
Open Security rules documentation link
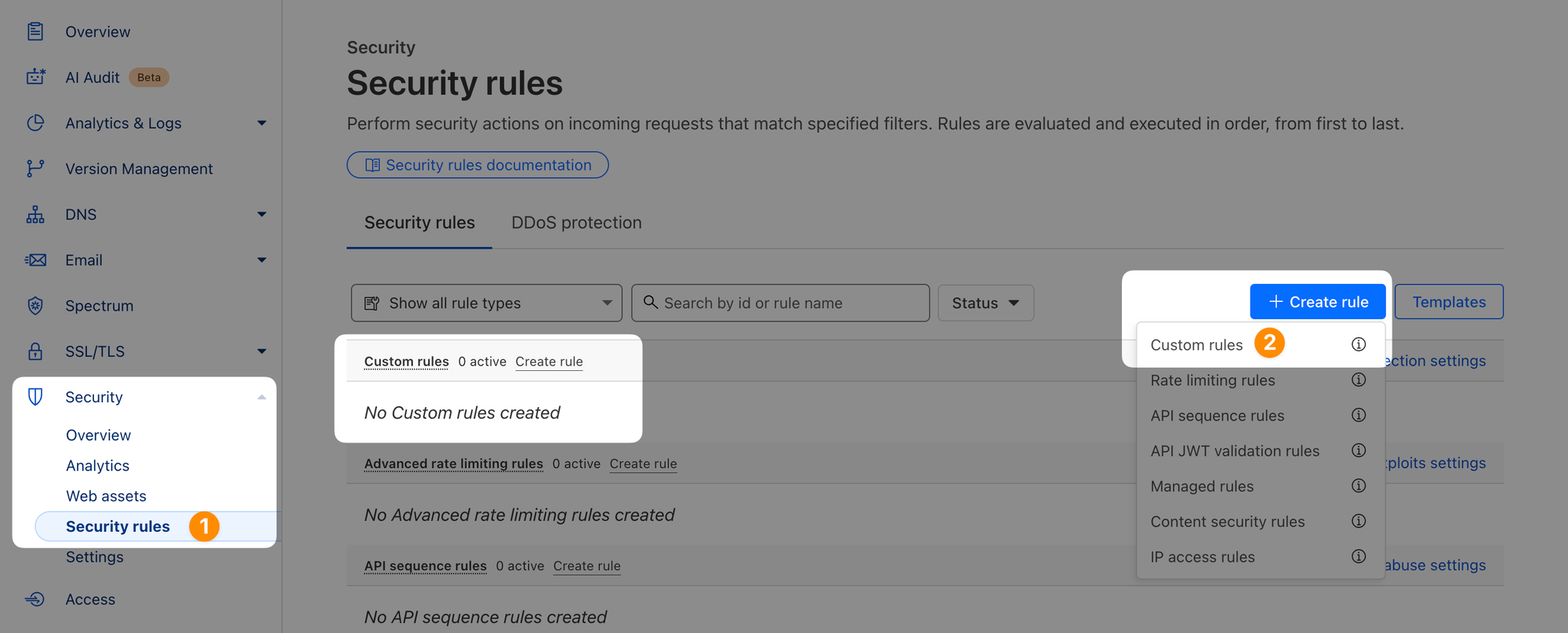pos(477,165)
